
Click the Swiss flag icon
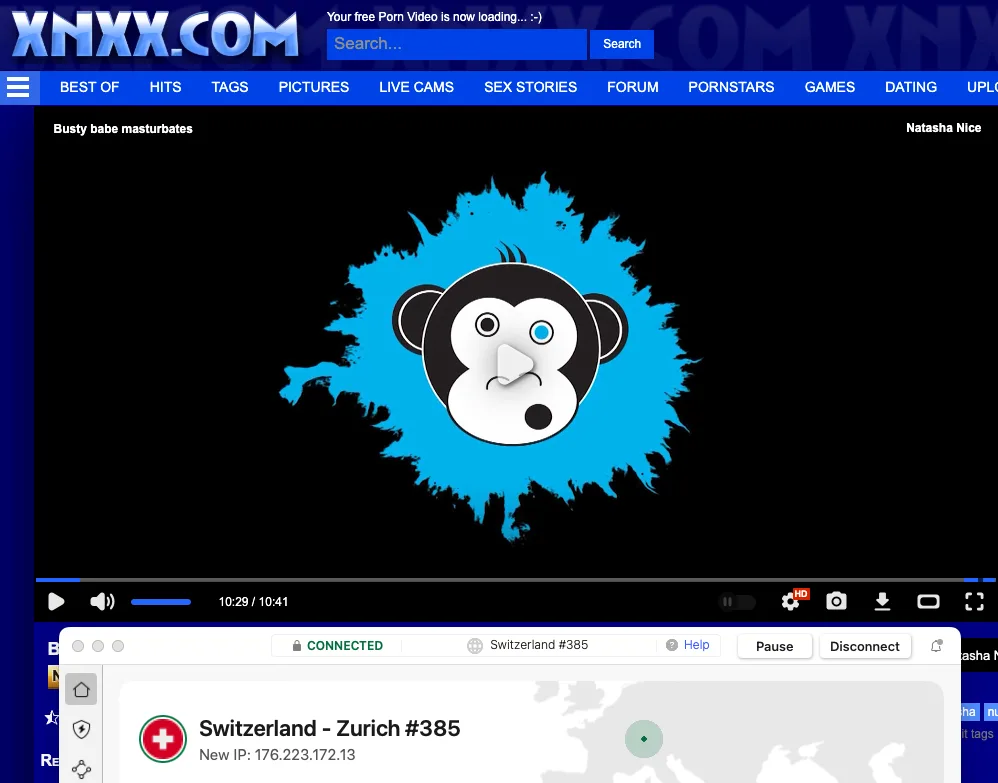pos(163,739)
